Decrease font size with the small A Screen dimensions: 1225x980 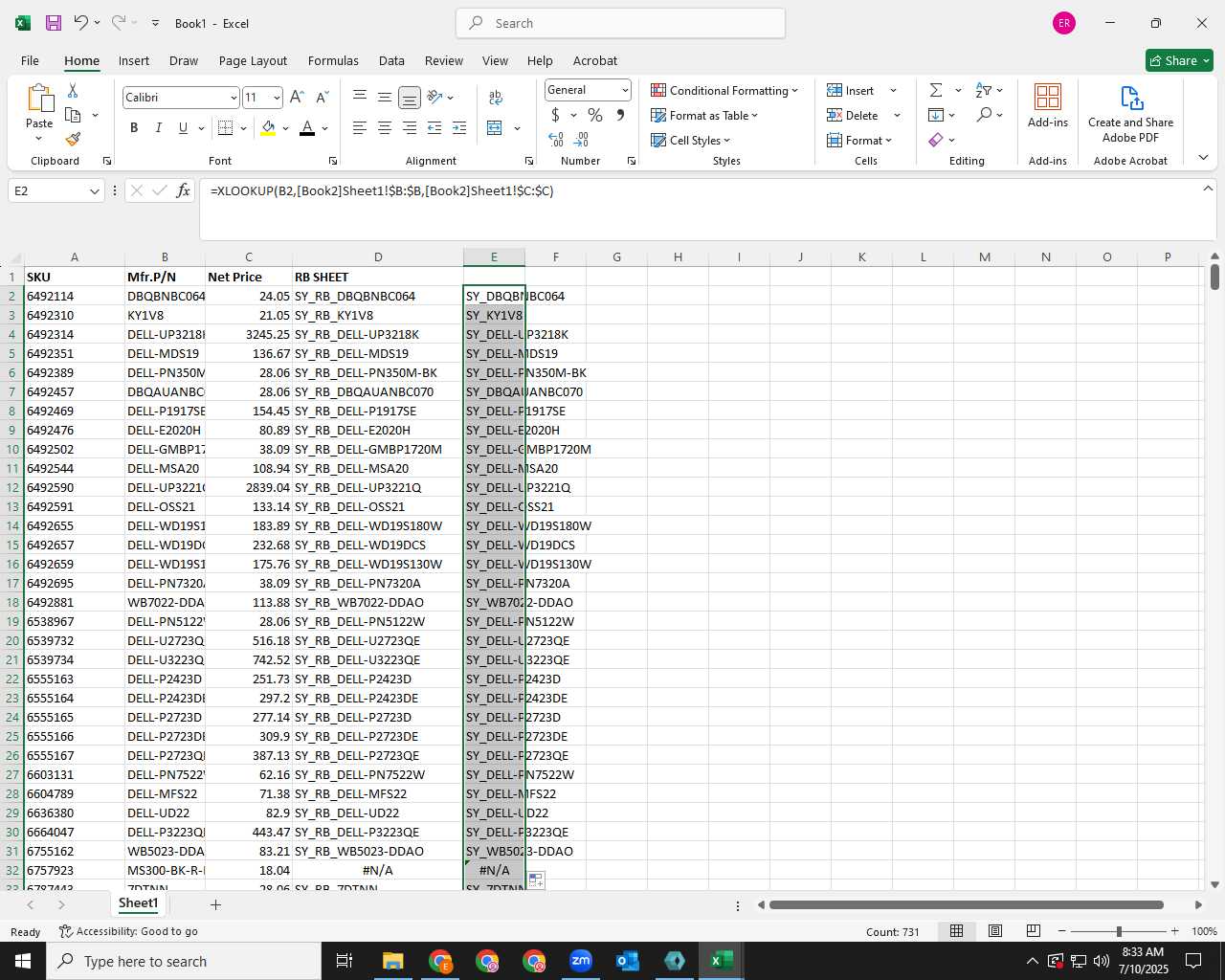point(322,97)
